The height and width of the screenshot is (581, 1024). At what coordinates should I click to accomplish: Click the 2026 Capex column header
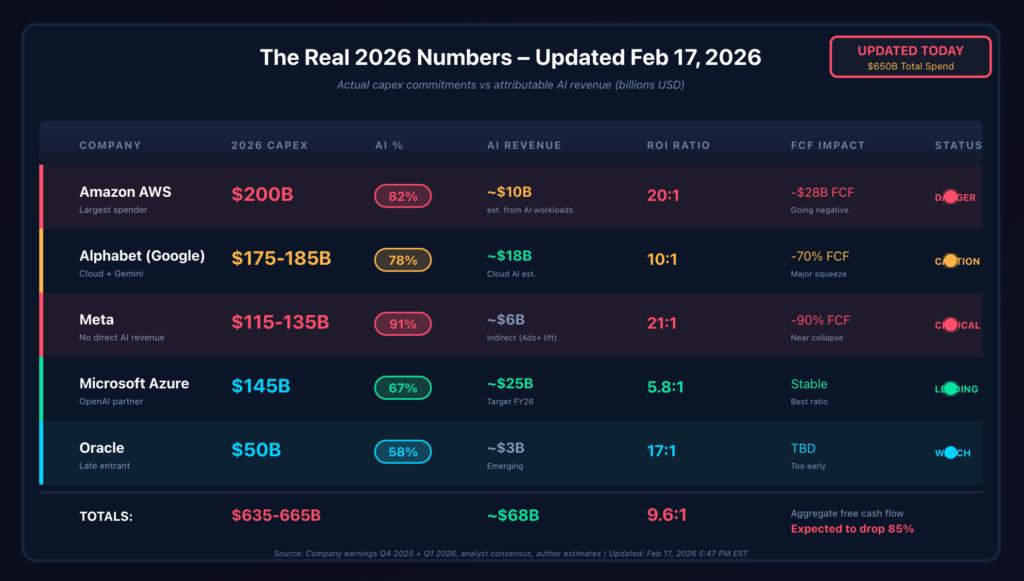[270, 145]
